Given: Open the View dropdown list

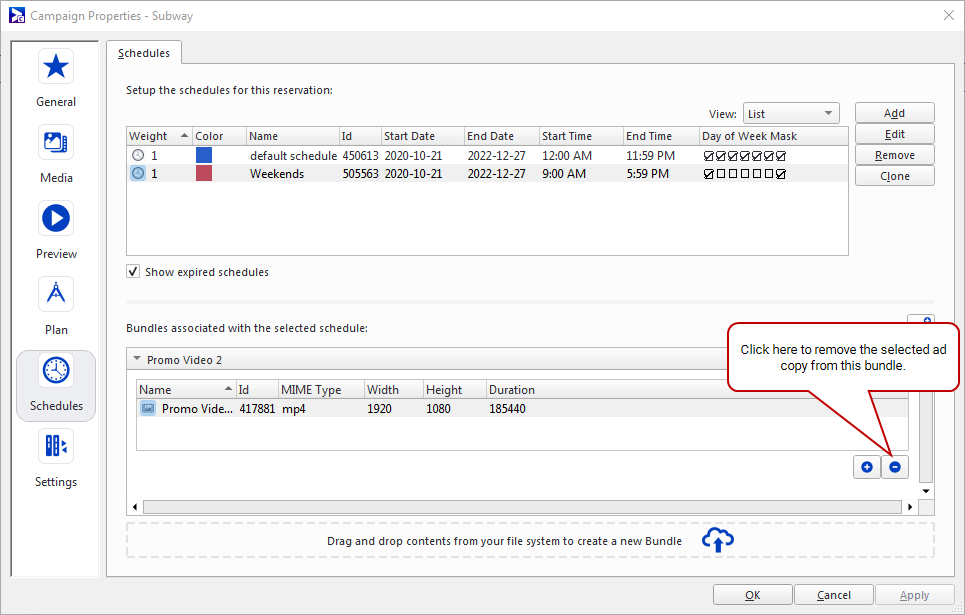Looking at the screenshot, I should (x=790, y=114).
